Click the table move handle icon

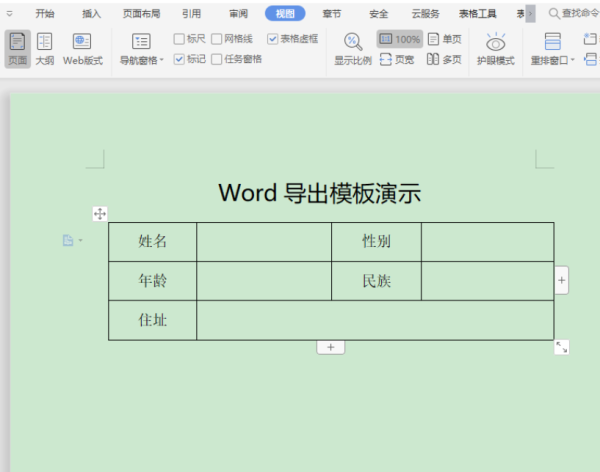tap(100, 214)
